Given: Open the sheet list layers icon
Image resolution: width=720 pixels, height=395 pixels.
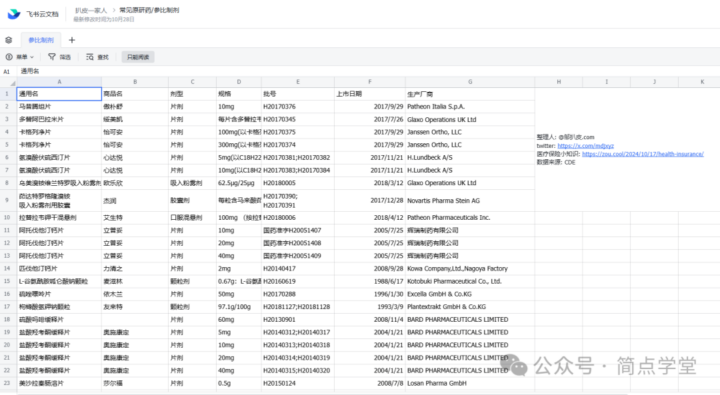Looking at the screenshot, I should (x=9, y=40).
